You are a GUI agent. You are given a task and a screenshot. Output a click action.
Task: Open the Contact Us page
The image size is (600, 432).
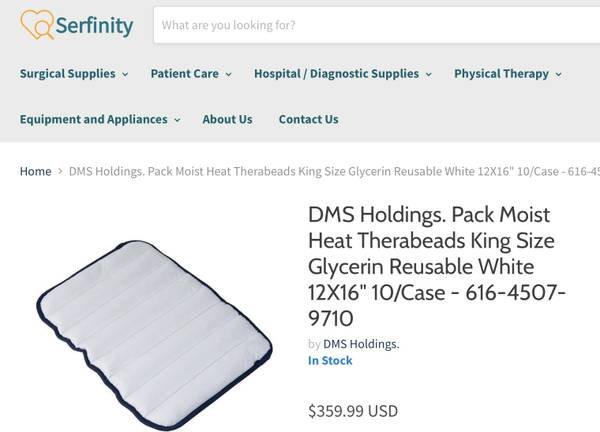308,119
